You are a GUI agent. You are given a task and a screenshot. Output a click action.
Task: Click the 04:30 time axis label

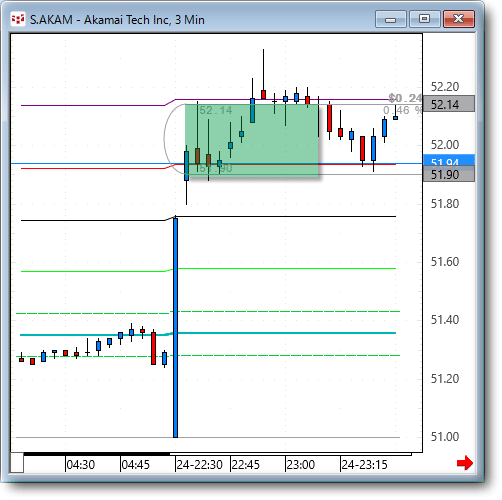(81, 465)
